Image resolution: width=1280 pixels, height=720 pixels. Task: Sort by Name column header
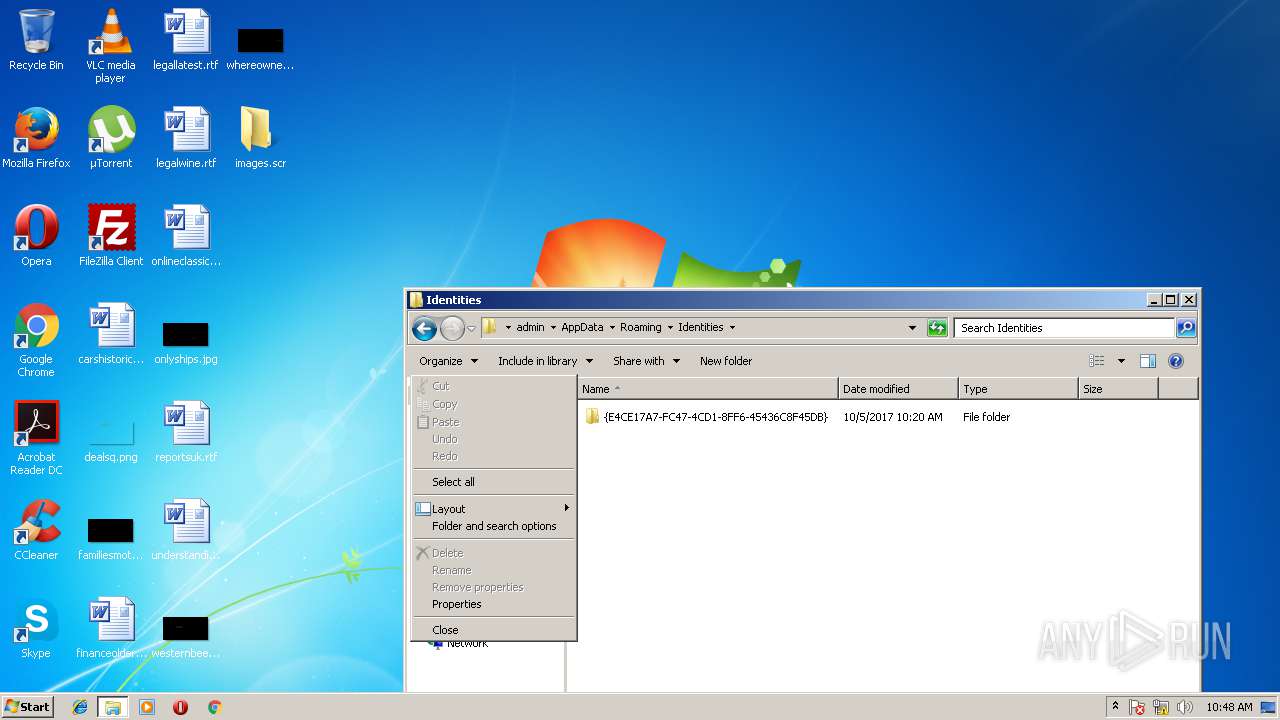point(708,389)
